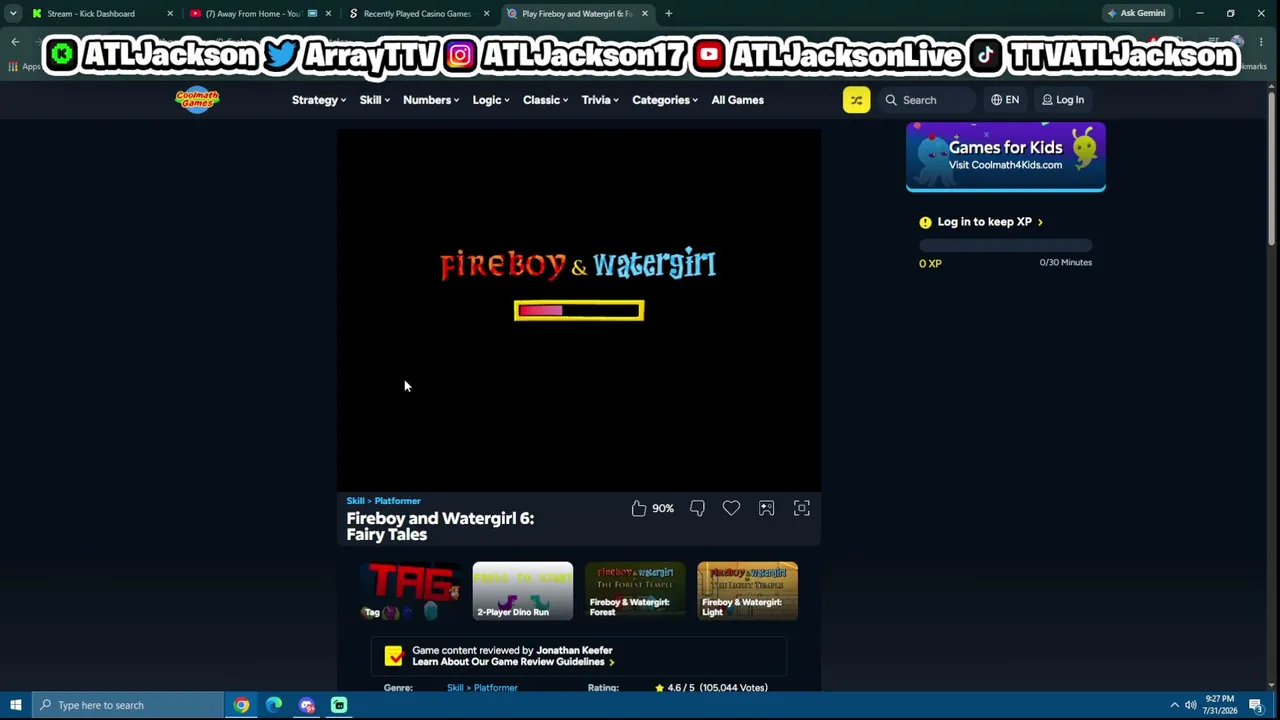Expand the Categories menu
This screenshot has width=1280, height=720.
(665, 100)
